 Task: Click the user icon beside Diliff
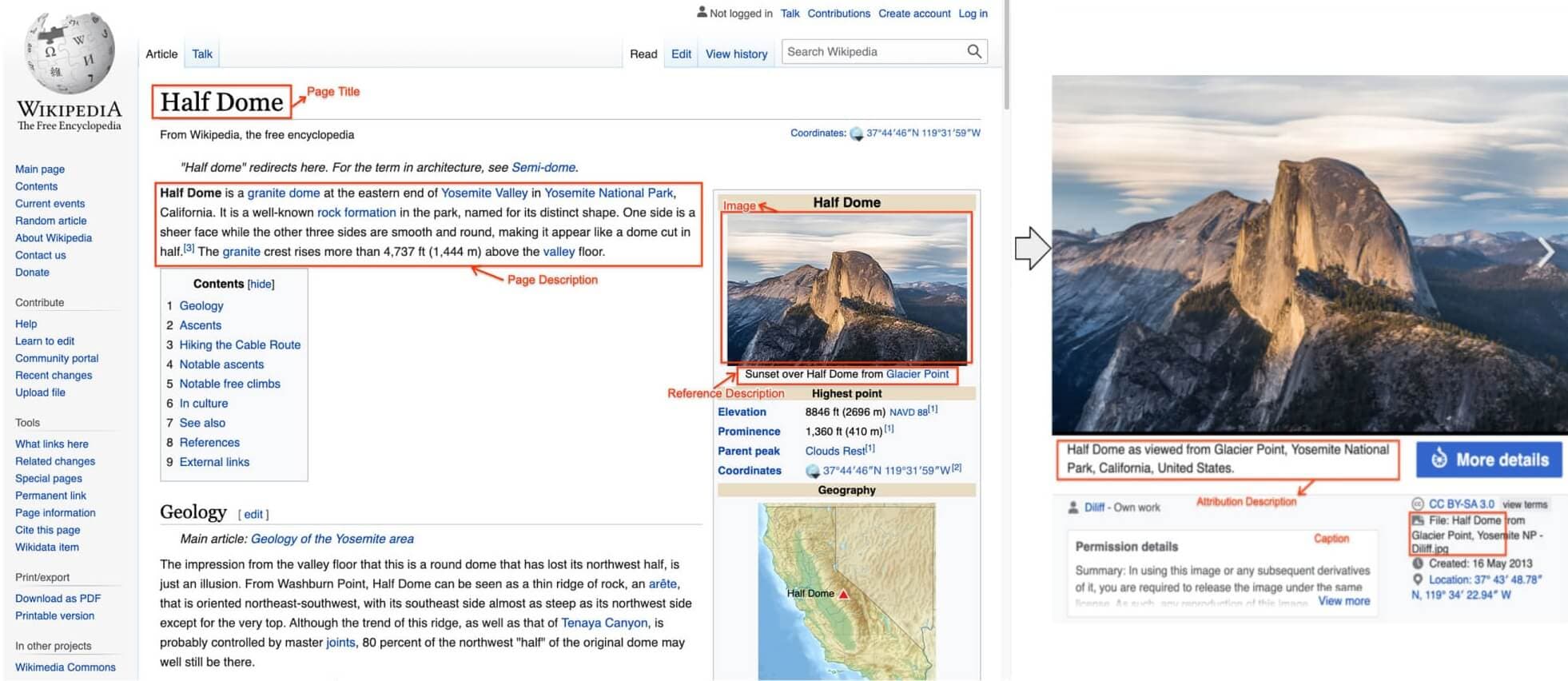tap(1073, 508)
